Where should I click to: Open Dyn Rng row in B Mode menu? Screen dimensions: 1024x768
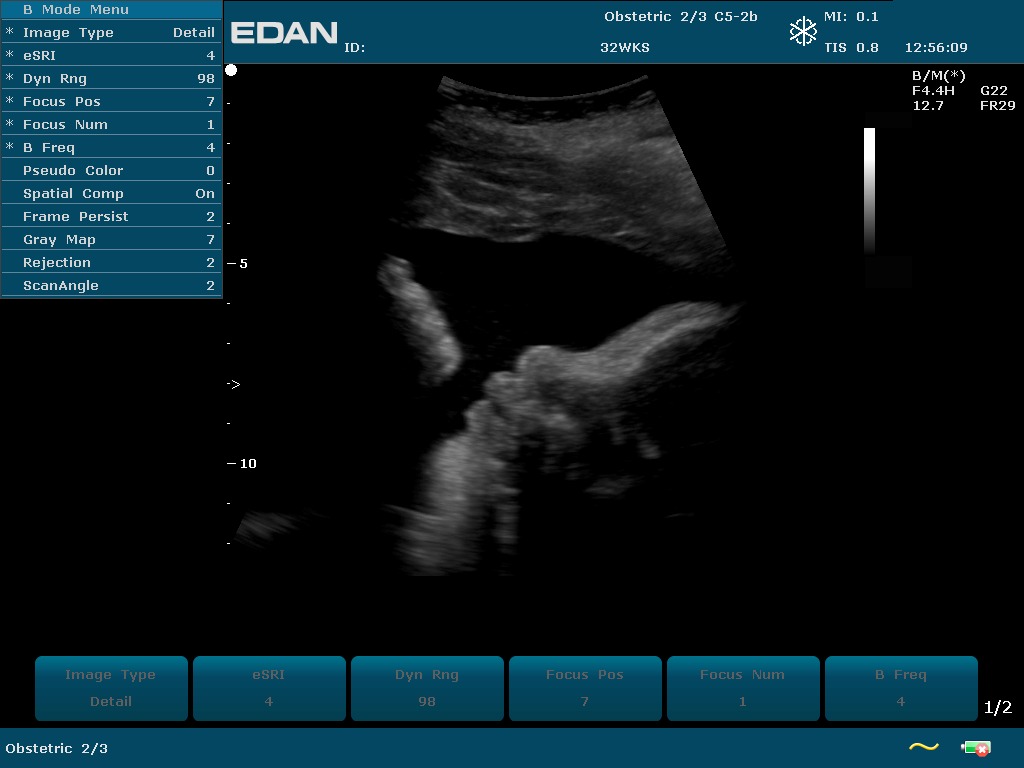111,79
